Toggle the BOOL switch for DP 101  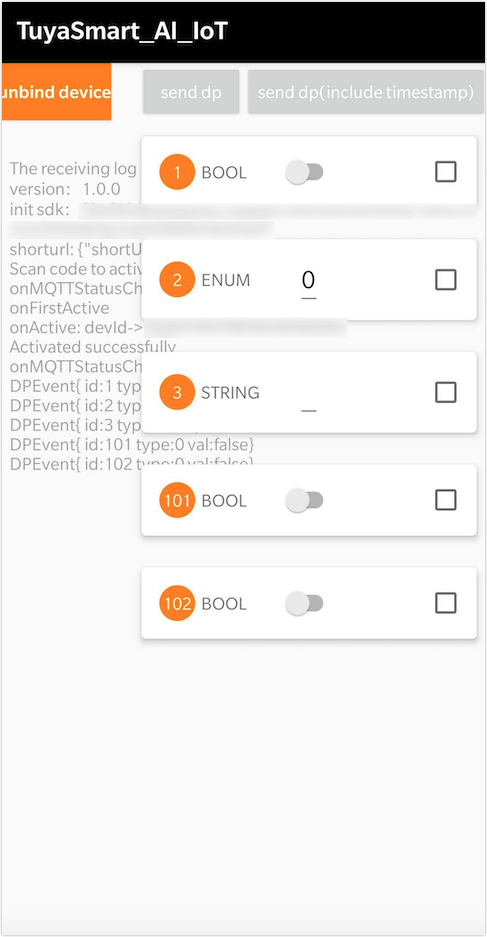point(304,500)
